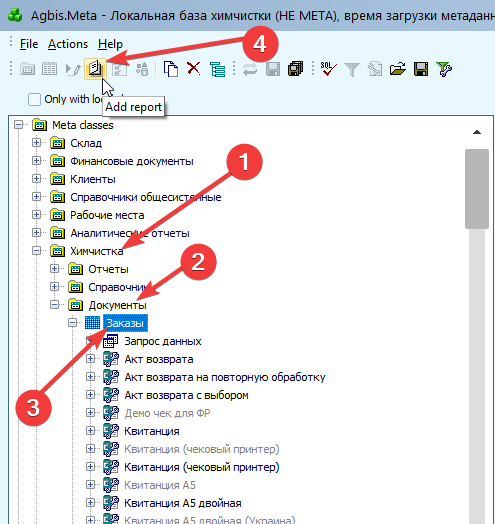Viewport: 495px width, 524px height.
Task: Toggle the 'Only with' checkbox
Action: (x=34, y=99)
